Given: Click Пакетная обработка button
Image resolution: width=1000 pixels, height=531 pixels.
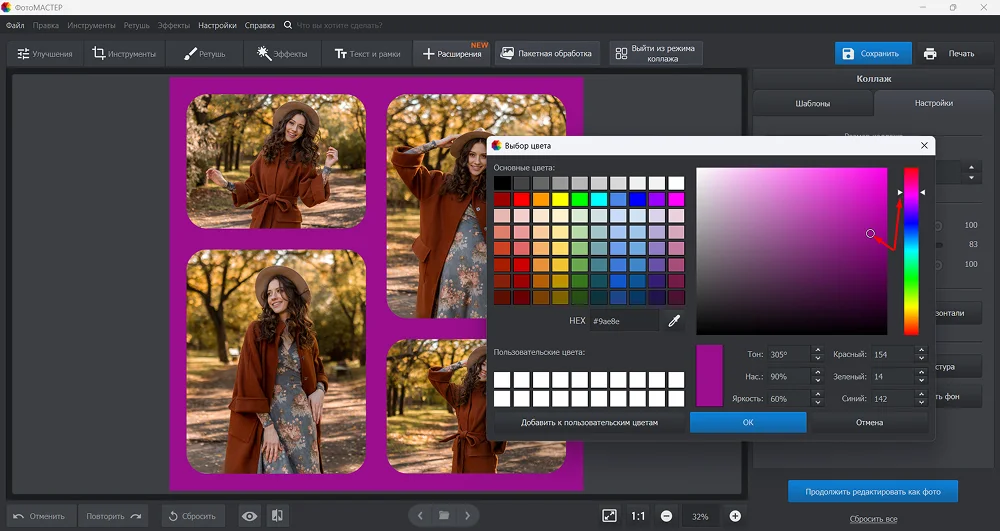Looking at the screenshot, I should click(547, 54).
